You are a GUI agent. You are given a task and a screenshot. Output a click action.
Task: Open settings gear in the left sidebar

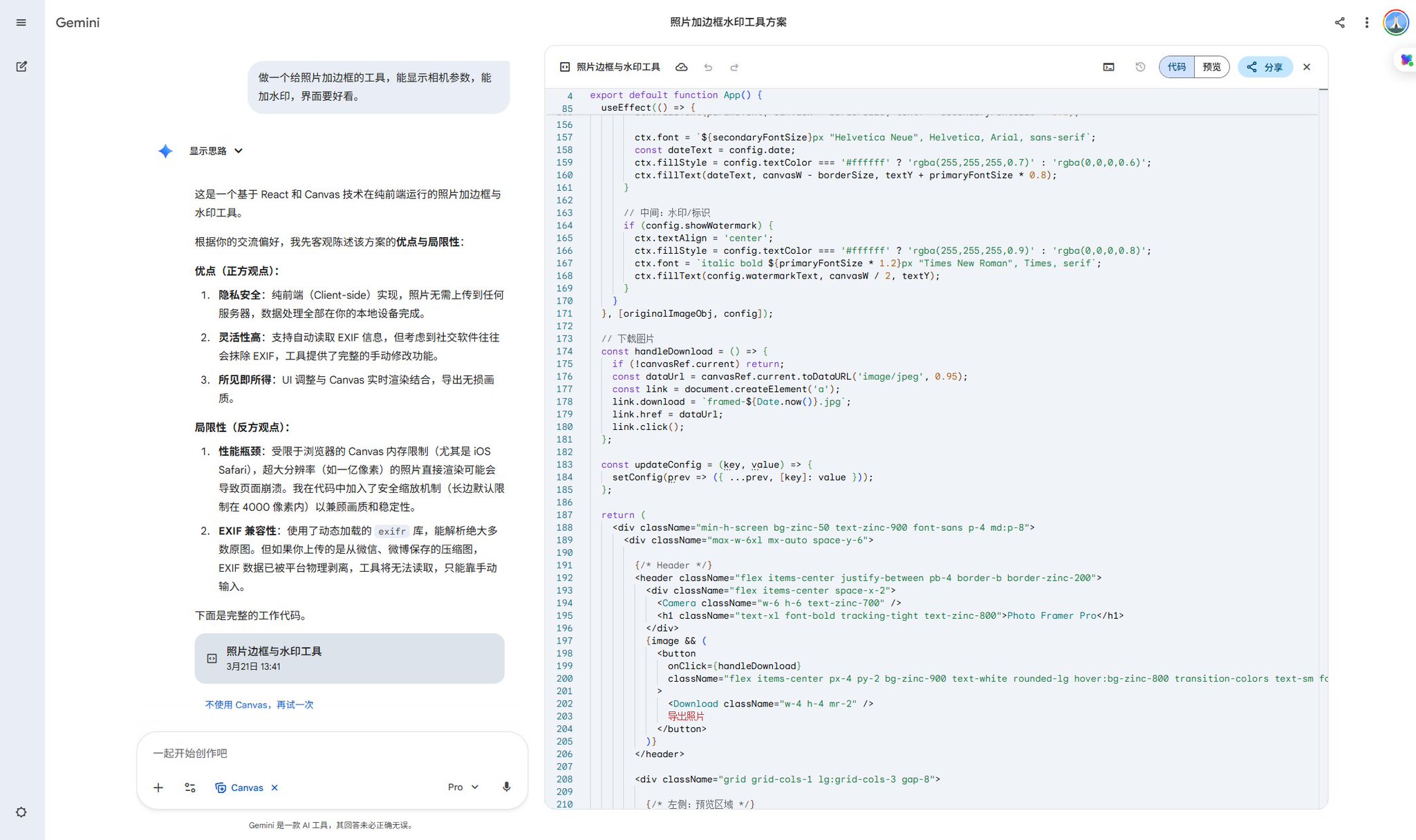(x=21, y=812)
